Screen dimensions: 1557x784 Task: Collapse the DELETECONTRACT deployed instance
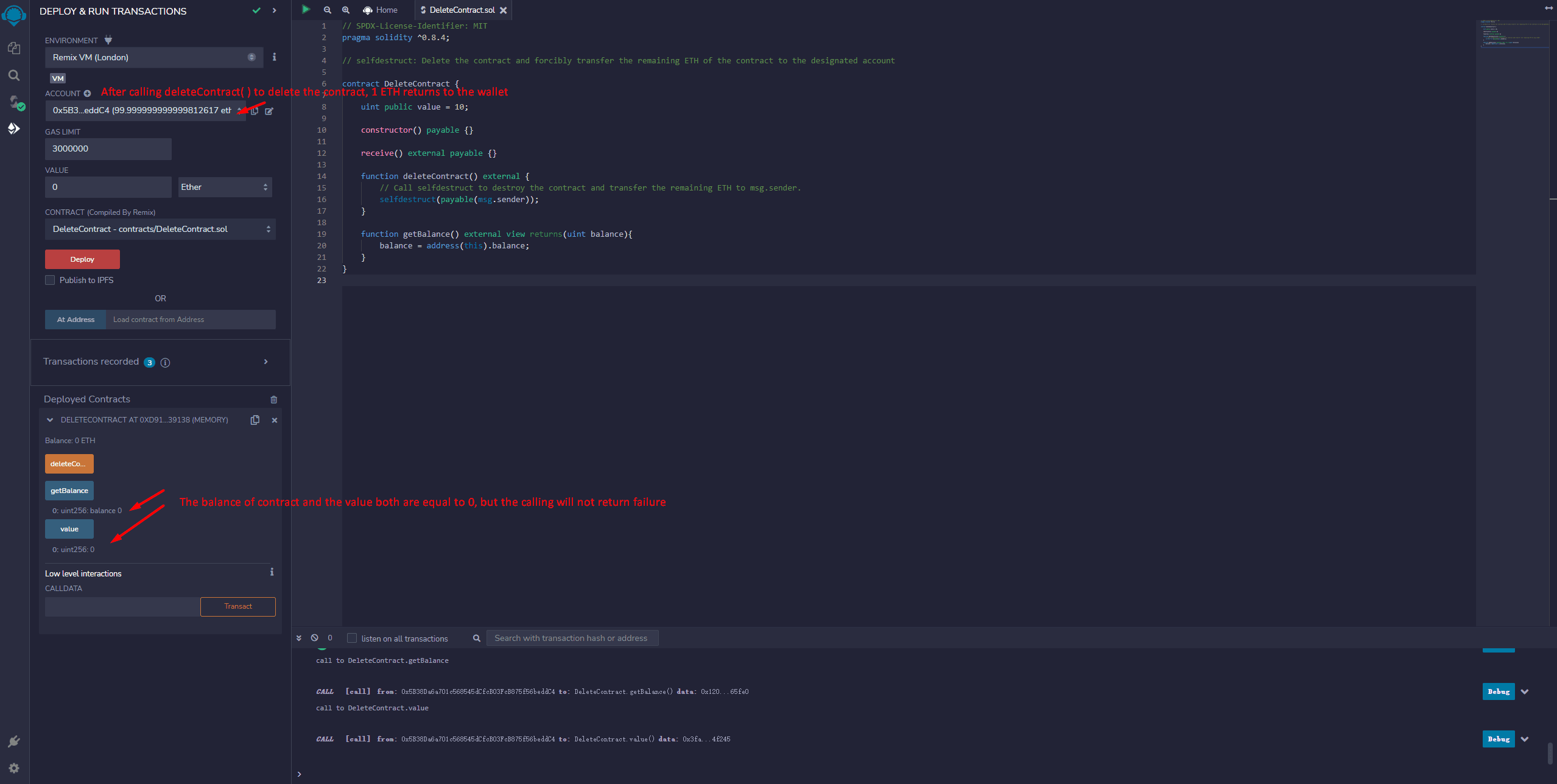(50, 420)
